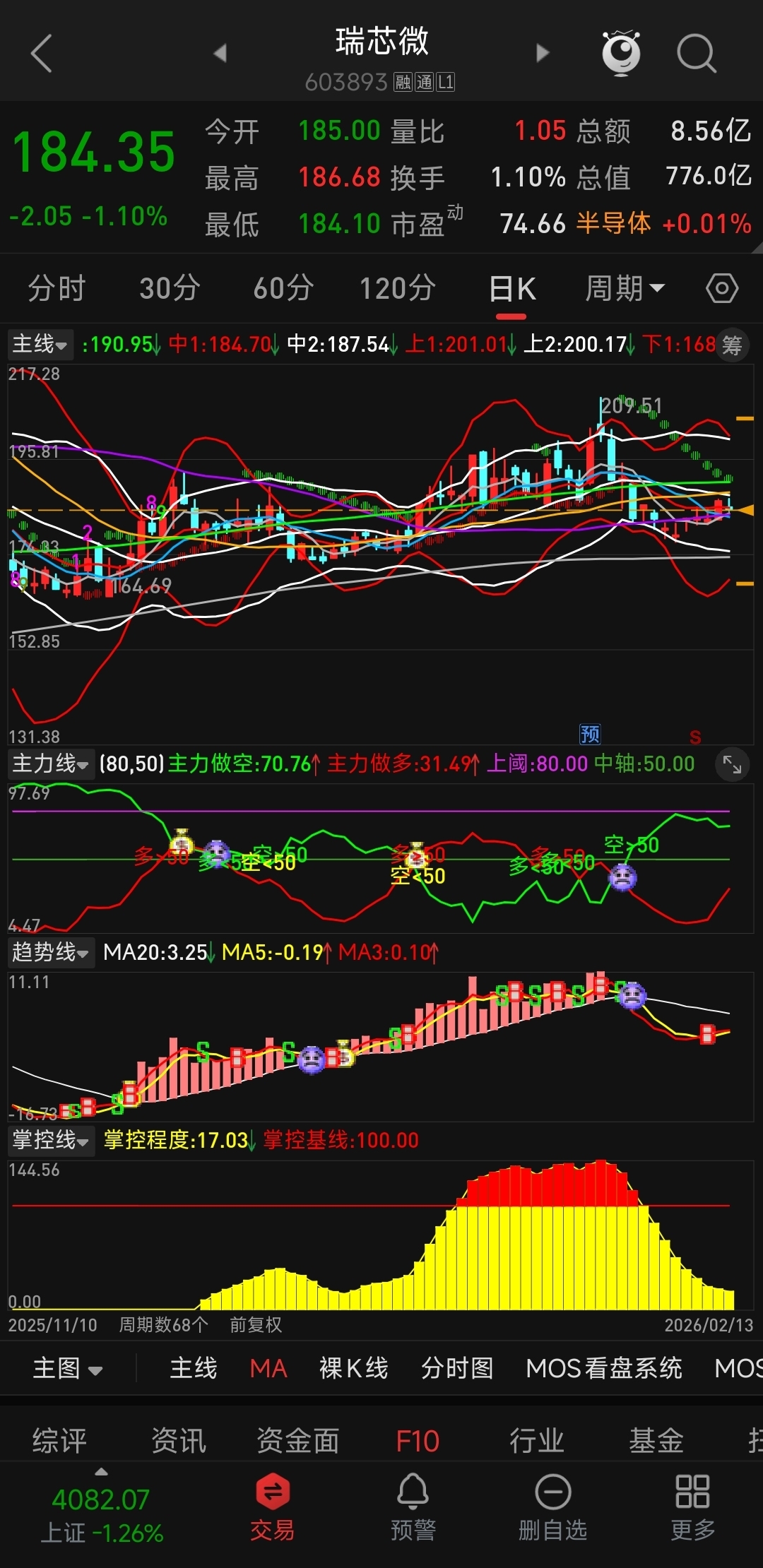Tap current price 184.35

pos(94,153)
